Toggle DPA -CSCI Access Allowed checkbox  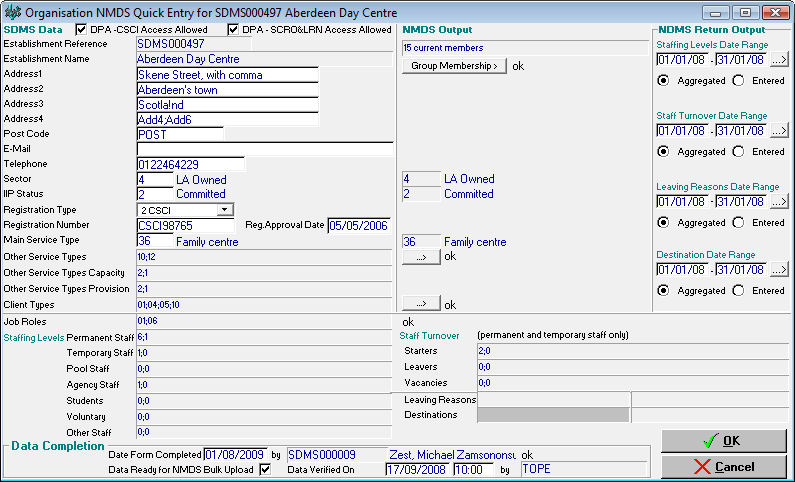pyautogui.click(x=81, y=29)
